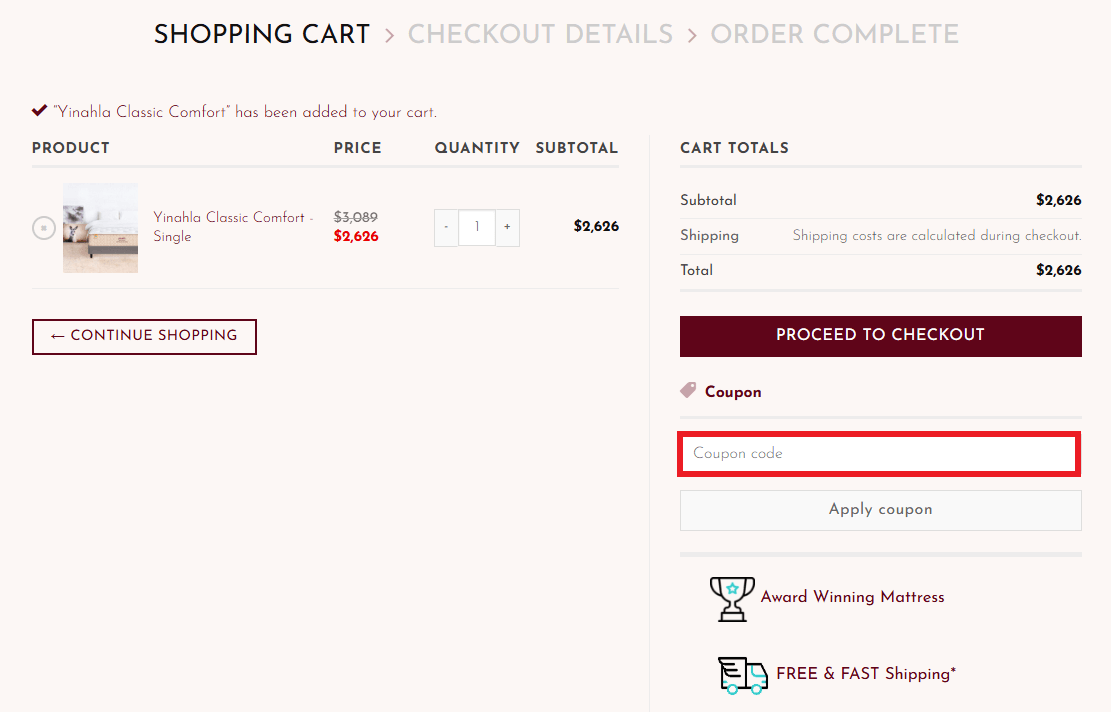The image size is (1111, 712).
Task: Click FREE & FAST Shipping text
Action: tap(866, 674)
